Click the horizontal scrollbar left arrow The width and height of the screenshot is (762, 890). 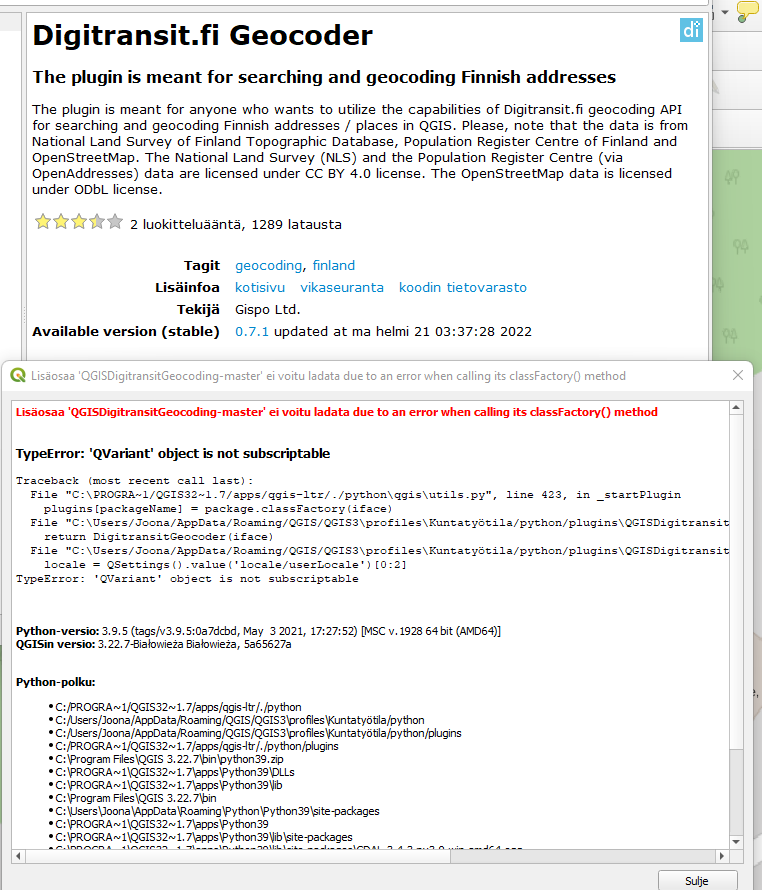click(18, 856)
